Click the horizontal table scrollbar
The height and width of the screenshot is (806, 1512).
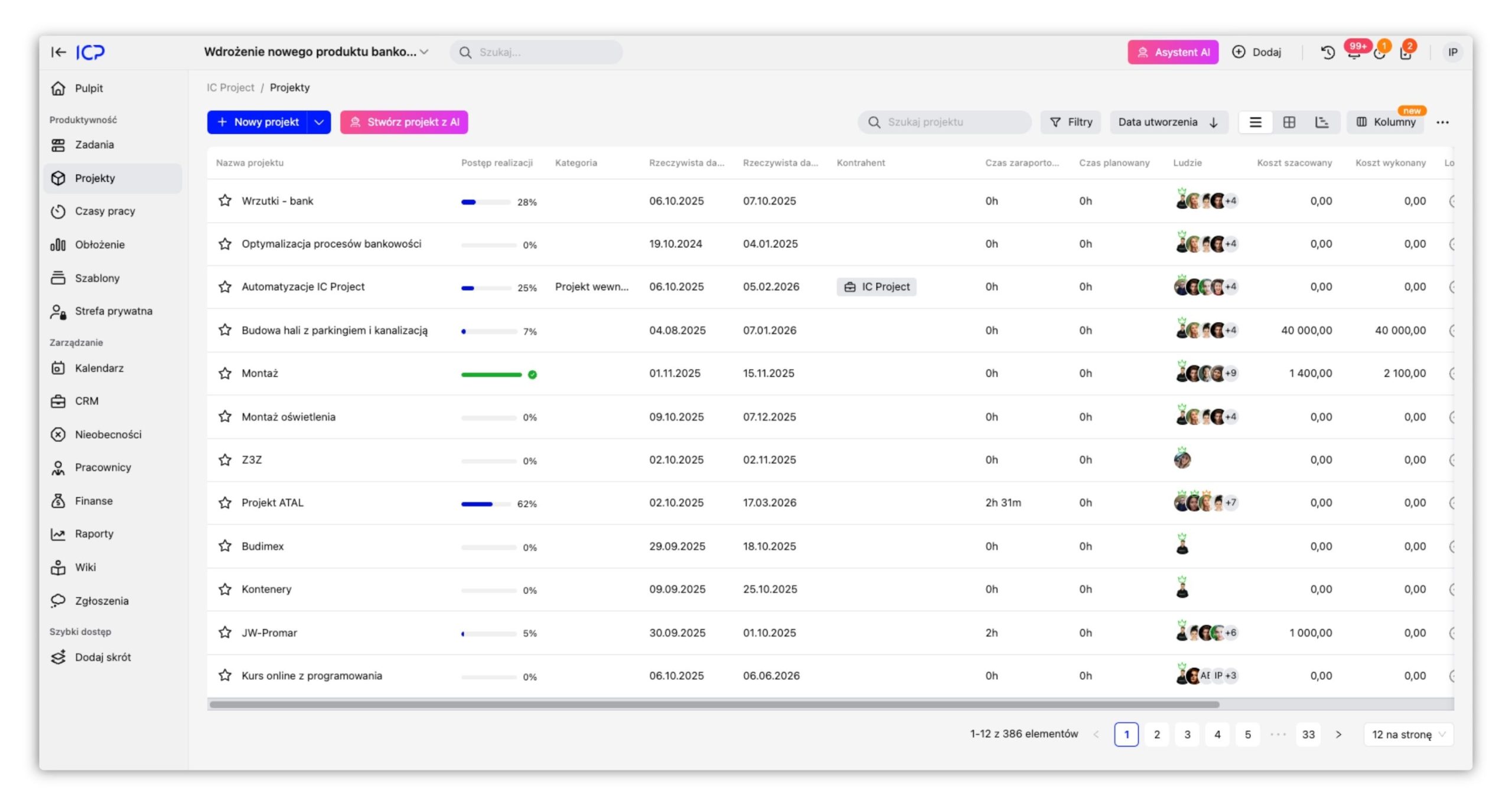(x=713, y=704)
